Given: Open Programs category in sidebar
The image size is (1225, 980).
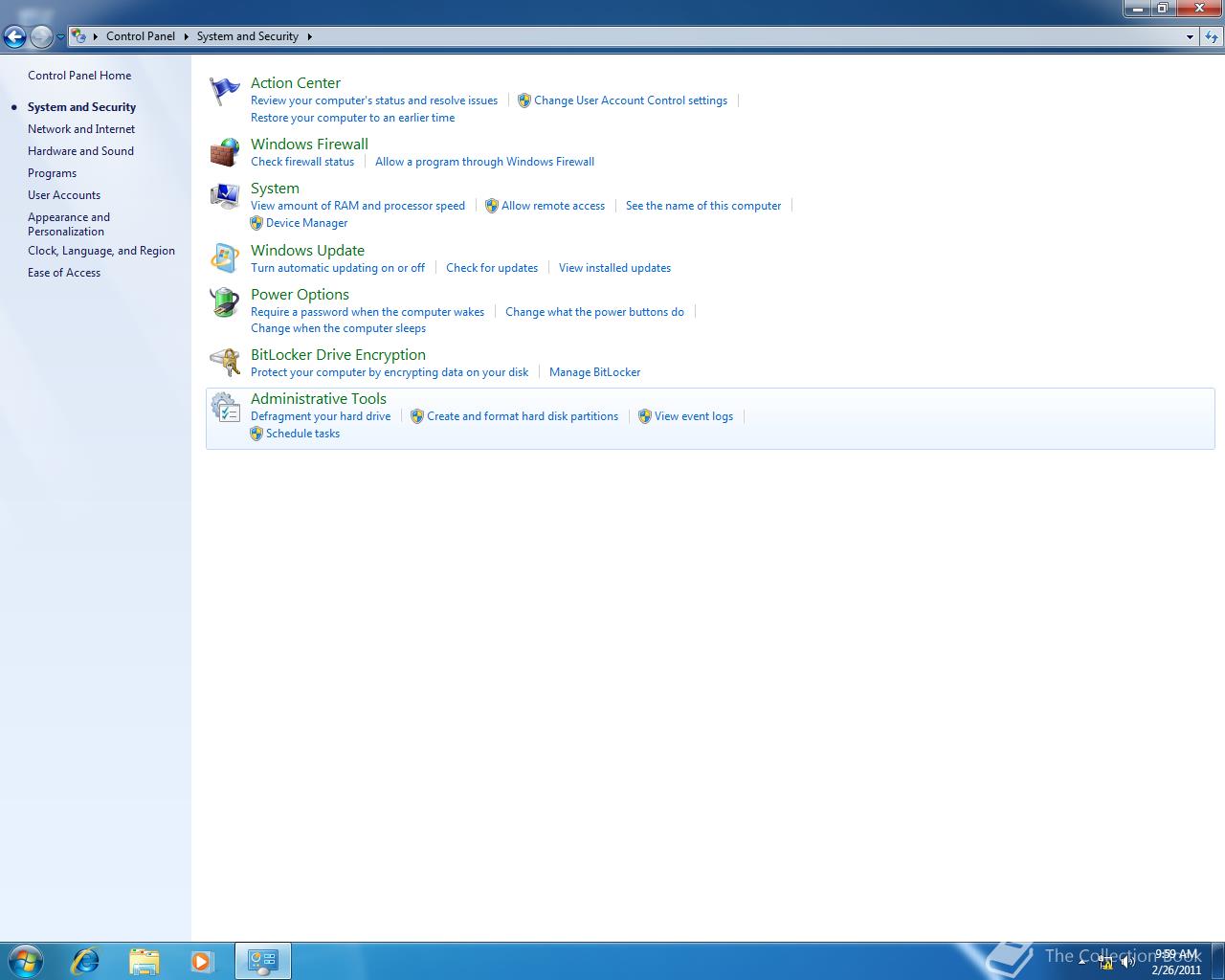Looking at the screenshot, I should point(52,173).
